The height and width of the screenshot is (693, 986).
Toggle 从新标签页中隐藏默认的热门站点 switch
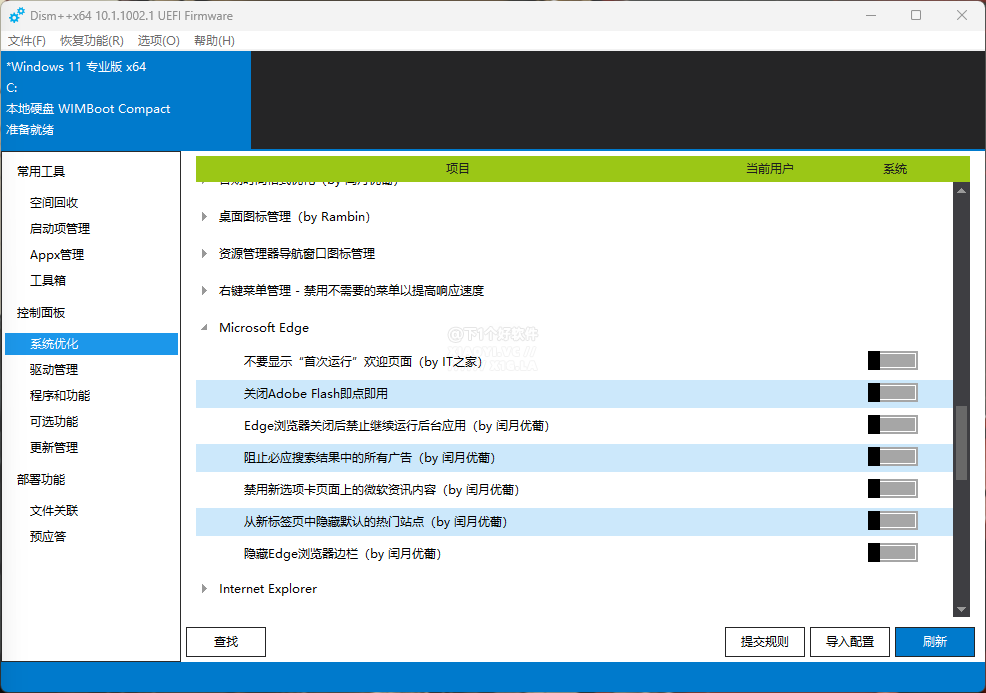[x=892, y=521]
